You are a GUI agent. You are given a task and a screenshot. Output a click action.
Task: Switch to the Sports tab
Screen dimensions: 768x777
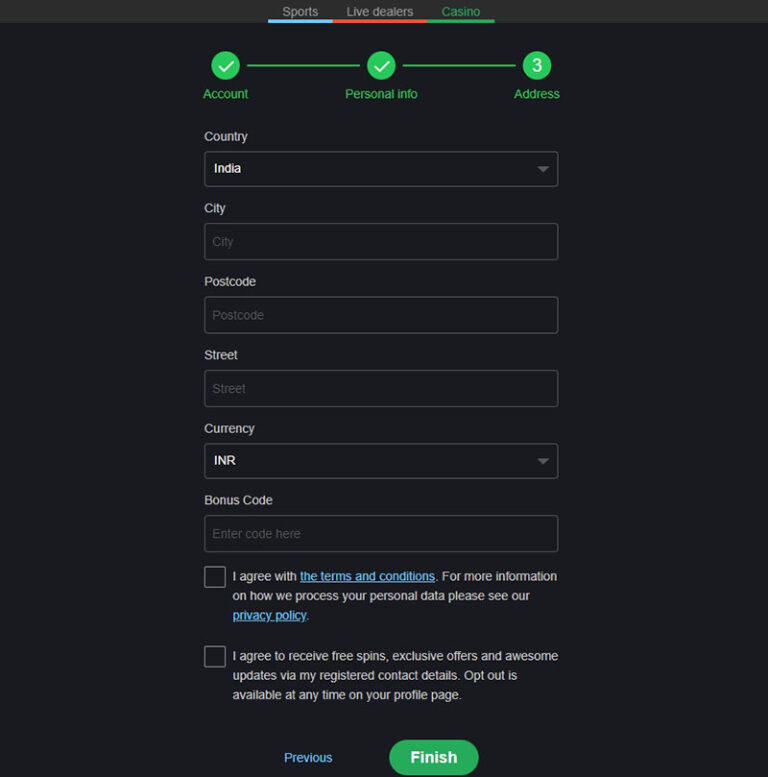(300, 12)
